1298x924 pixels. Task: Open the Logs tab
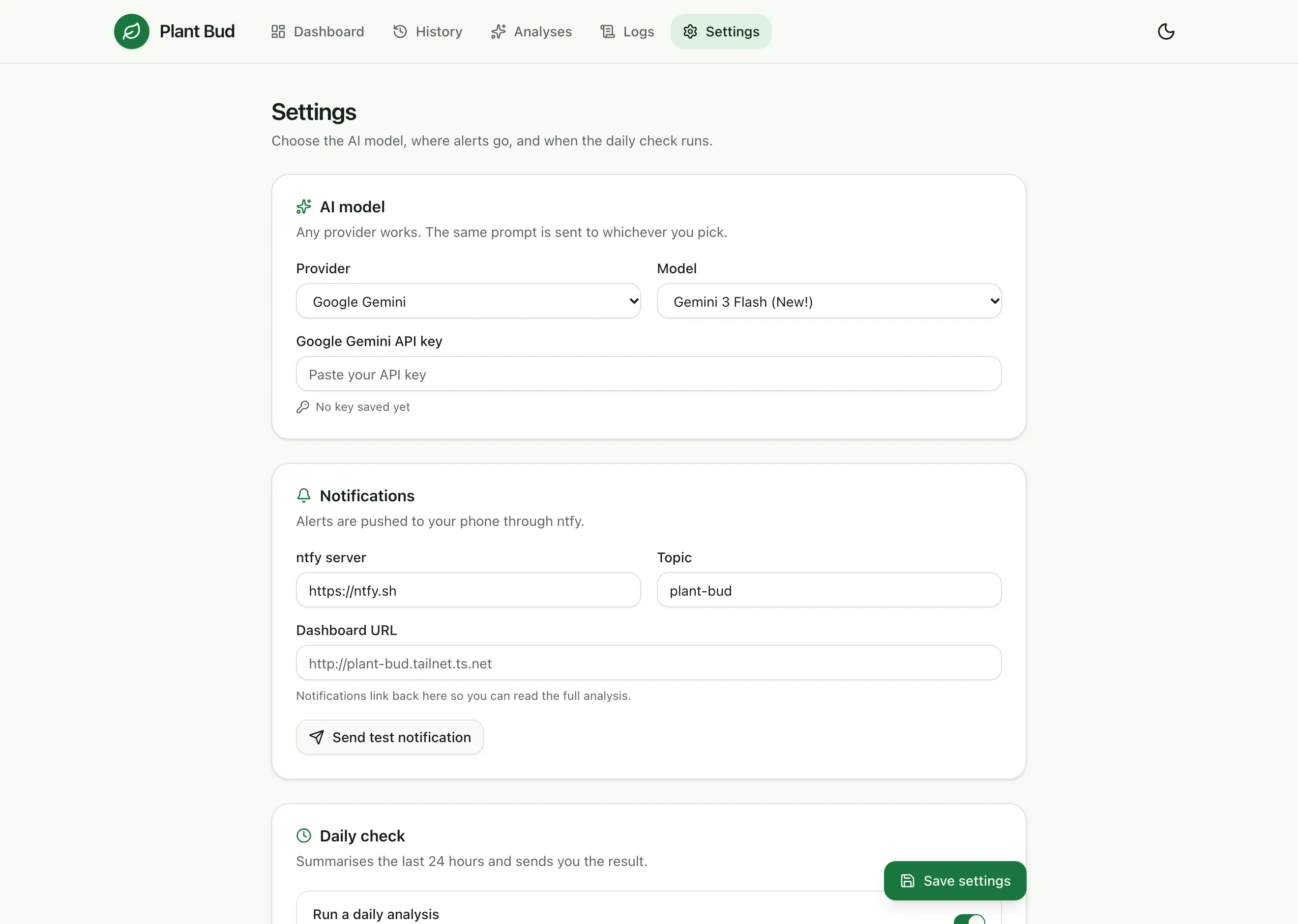[627, 31]
